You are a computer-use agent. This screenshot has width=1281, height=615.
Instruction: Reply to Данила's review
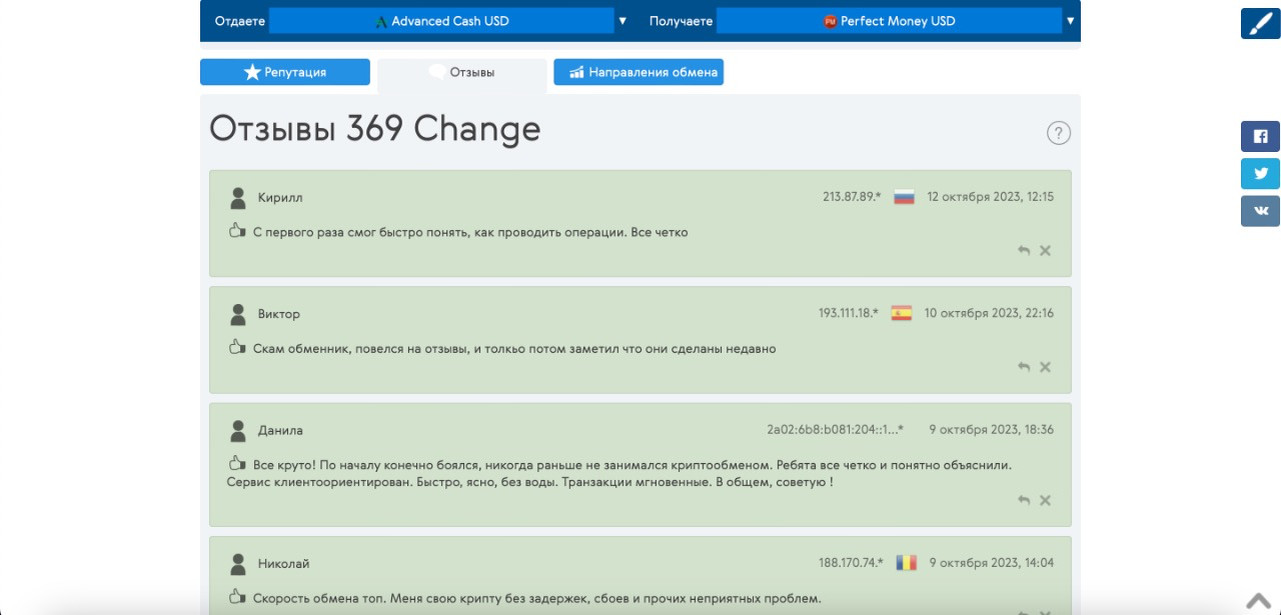pos(1023,500)
